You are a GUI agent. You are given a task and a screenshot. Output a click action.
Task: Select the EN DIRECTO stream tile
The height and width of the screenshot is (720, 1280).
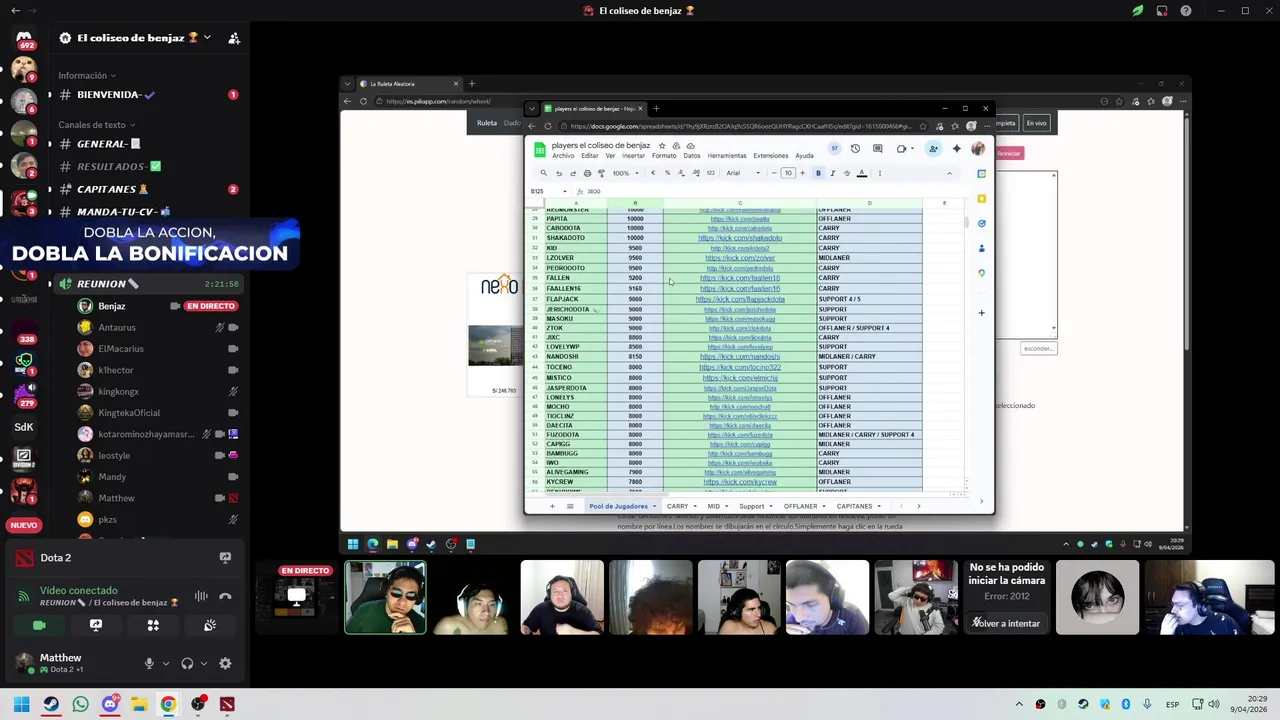296,598
